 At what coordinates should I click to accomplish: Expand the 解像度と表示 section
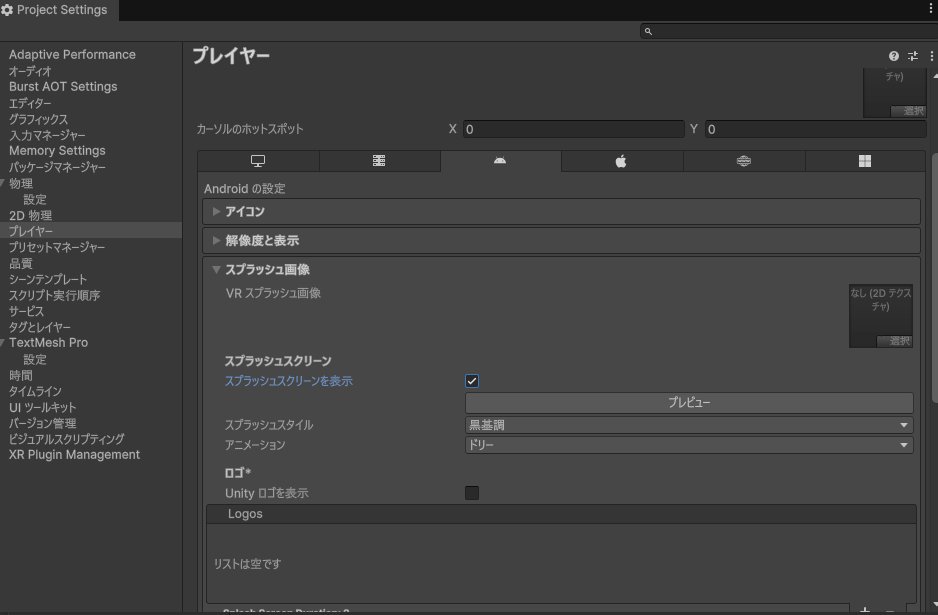click(x=561, y=240)
